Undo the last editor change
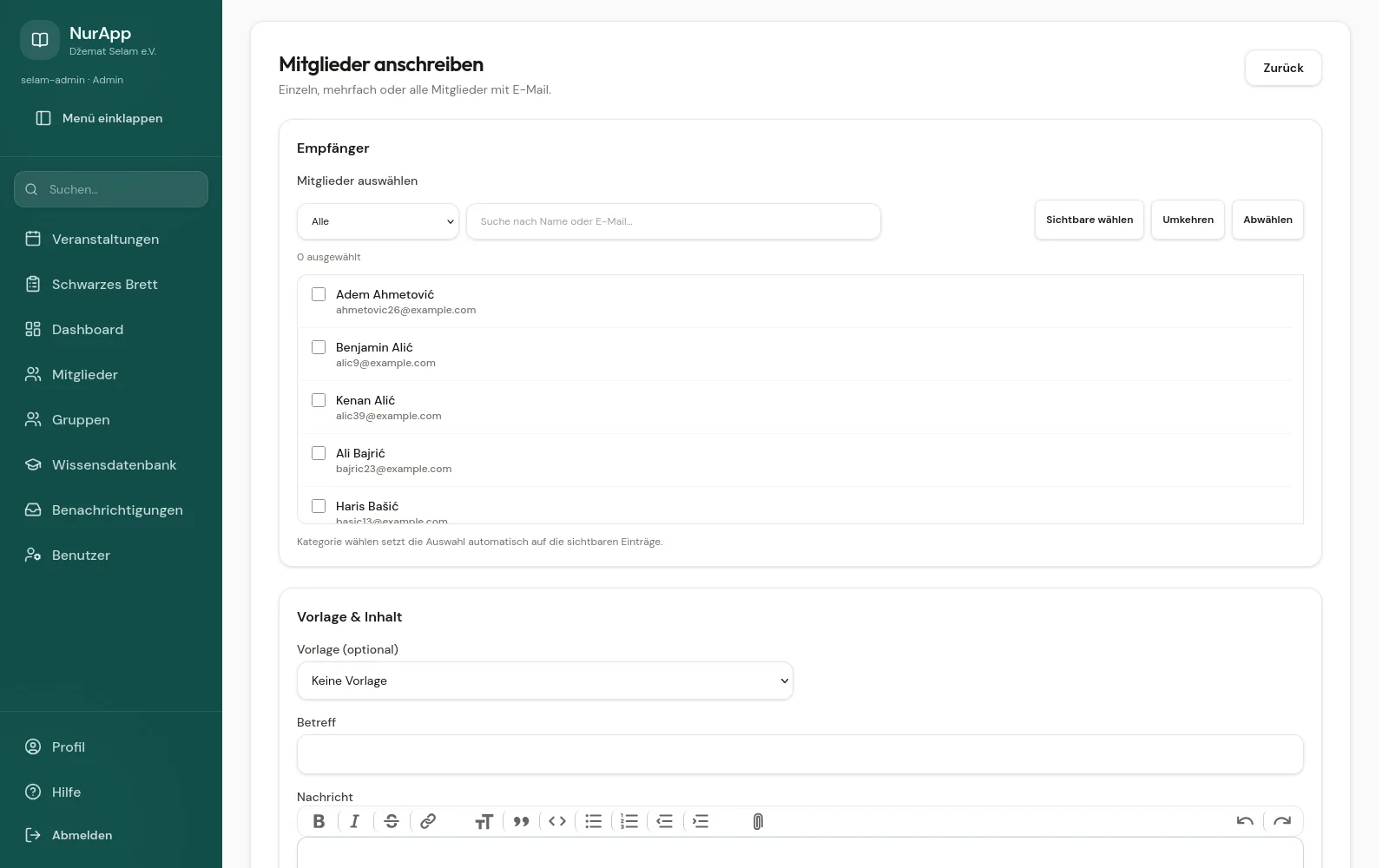The width and height of the screenshot is (1389, 868). click(x=1245, y=821)
